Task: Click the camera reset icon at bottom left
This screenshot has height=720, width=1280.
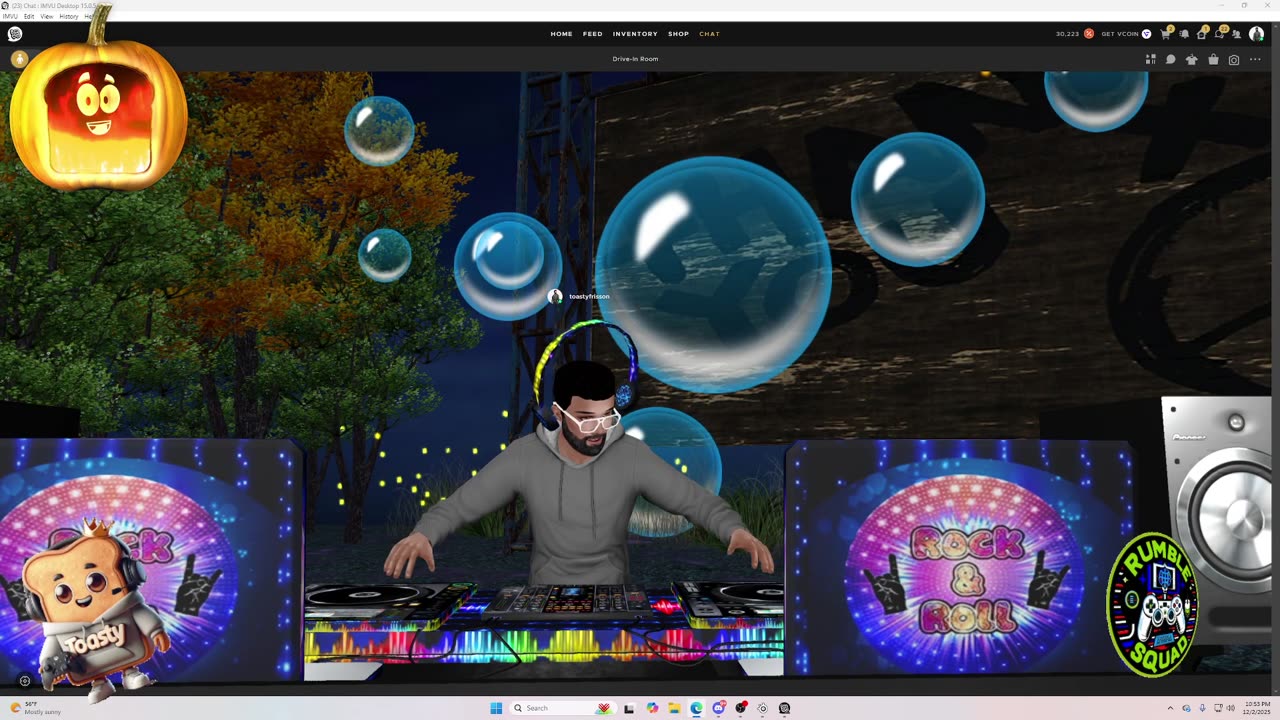Action: pyautogui.click(x=25, y=681)
